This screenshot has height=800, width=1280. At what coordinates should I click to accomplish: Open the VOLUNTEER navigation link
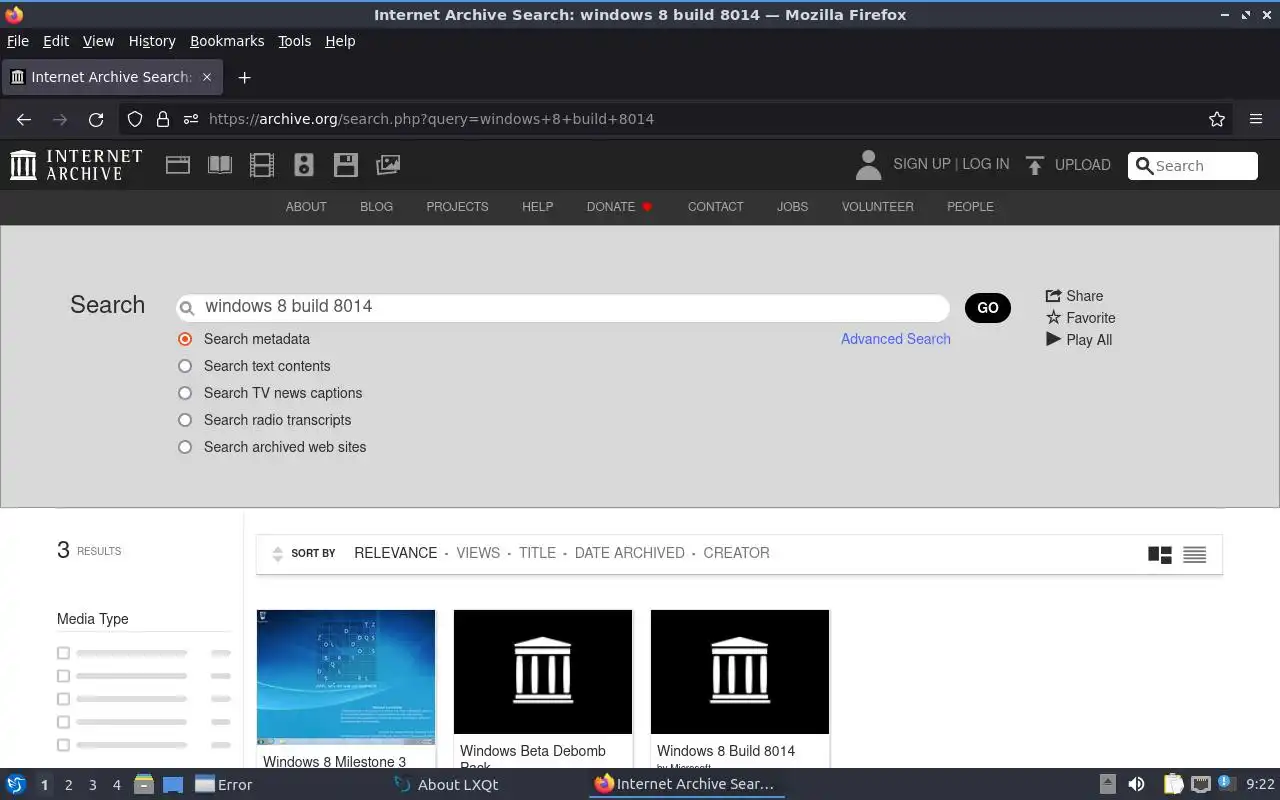tap(878, 207)
